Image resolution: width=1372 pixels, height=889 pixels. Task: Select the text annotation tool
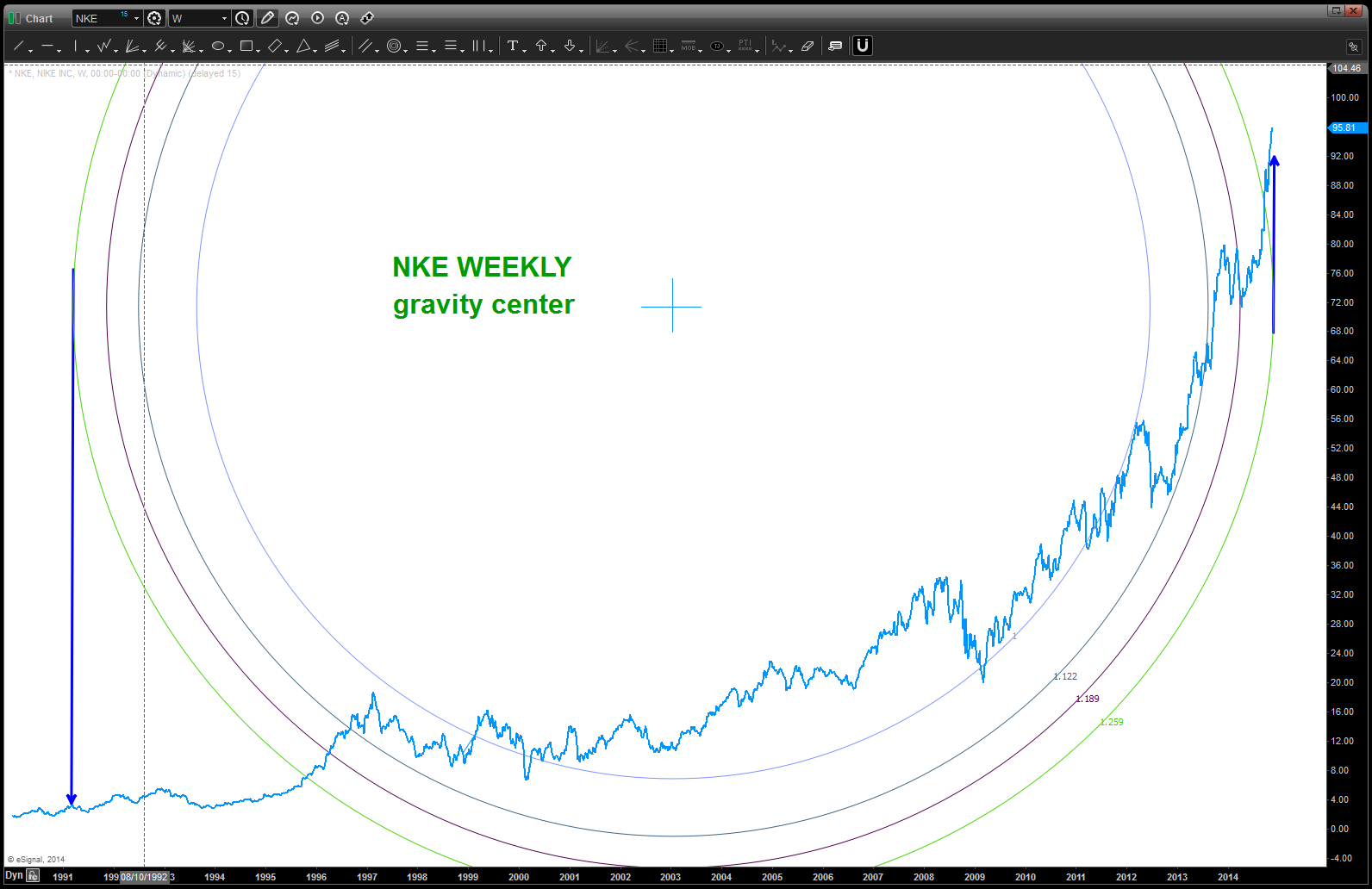513,46
